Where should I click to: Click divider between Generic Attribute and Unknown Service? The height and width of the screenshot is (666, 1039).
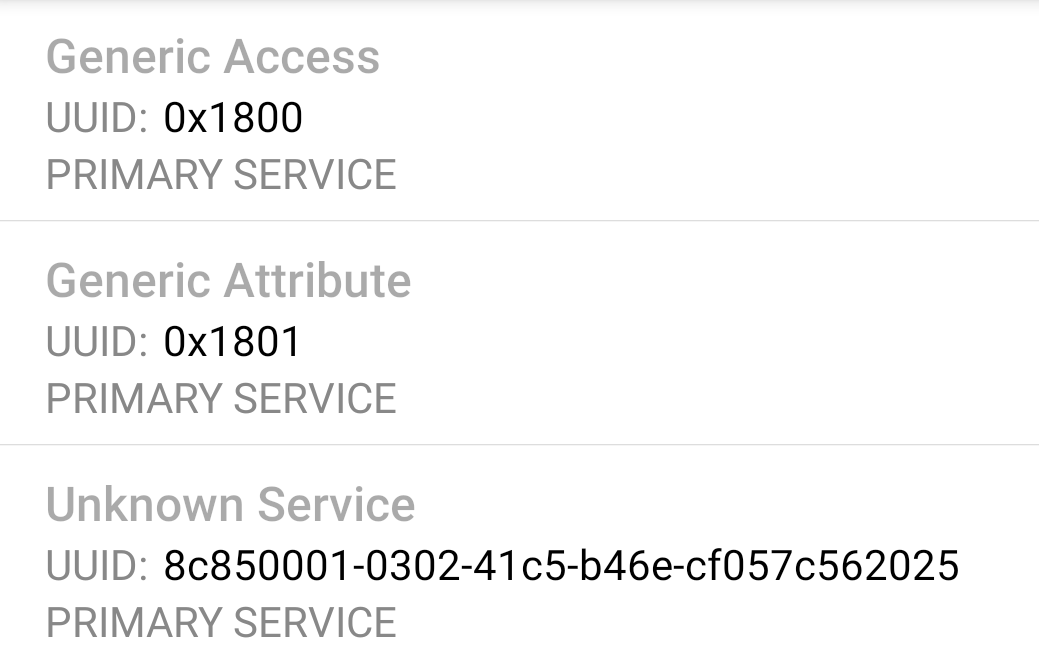click(519, 444)
